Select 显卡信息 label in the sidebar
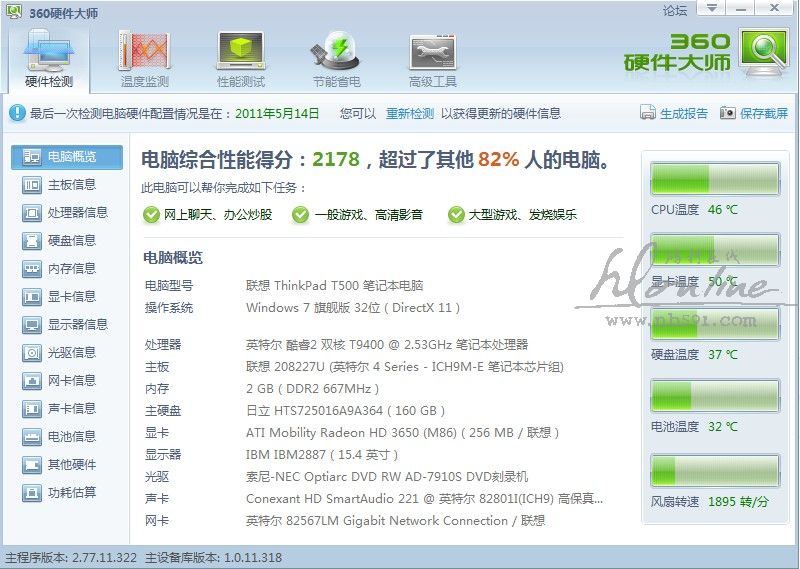The height and width of the screenshot is (569, 800). [x=72, y=296]
